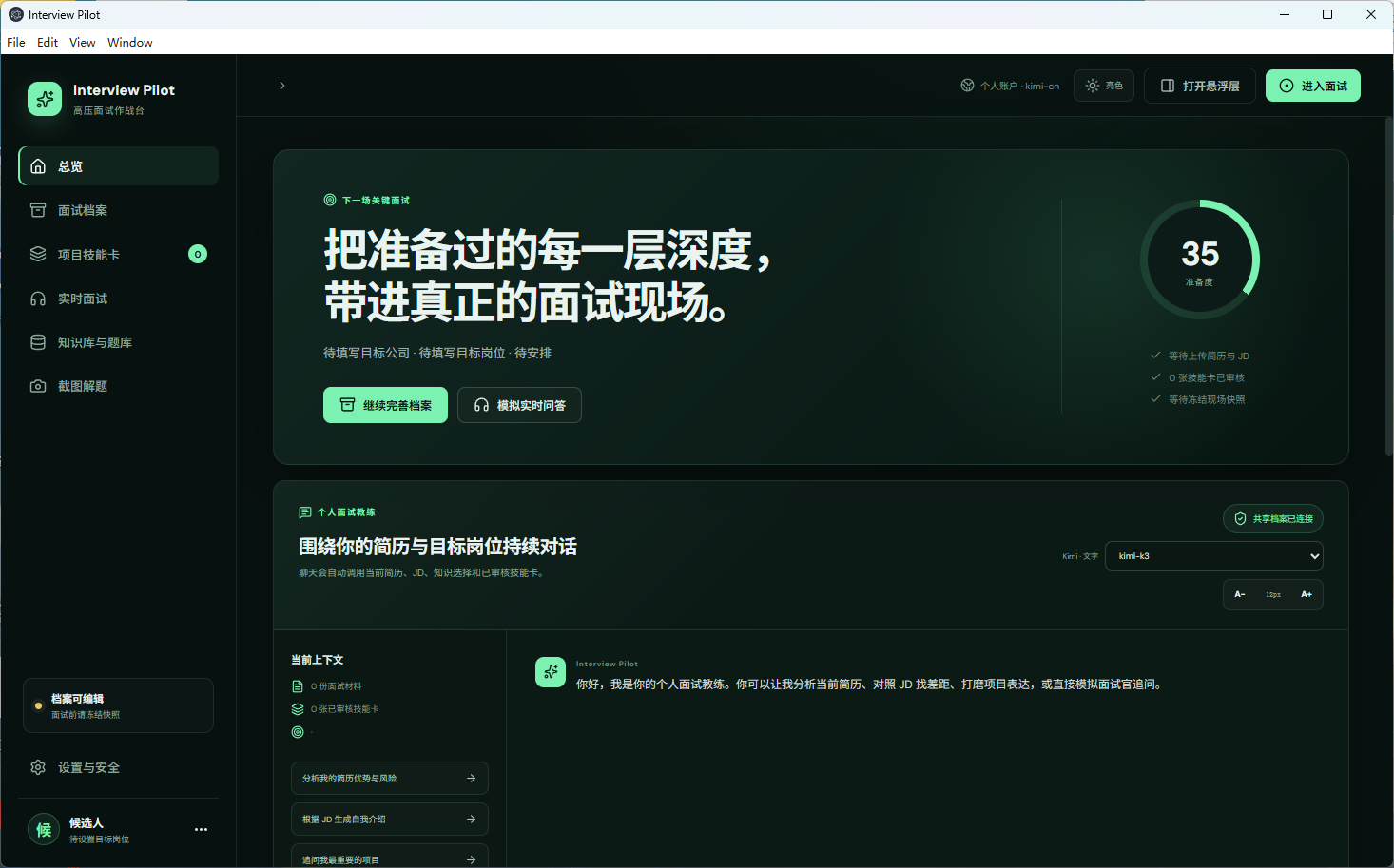Open the View menu
This screenshot has width=1394, height=868.
[83, 42]
